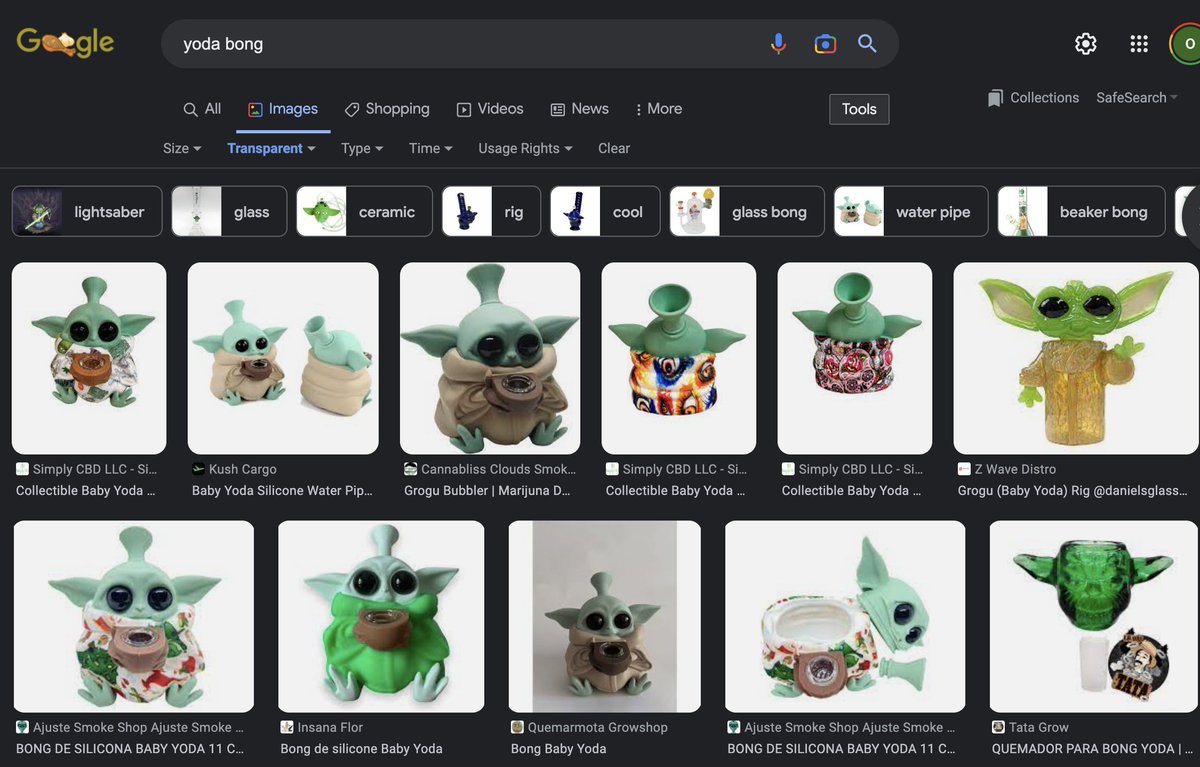Expand the Size filter dropdown
This screenshot has height=767, width=1200.
182,148
